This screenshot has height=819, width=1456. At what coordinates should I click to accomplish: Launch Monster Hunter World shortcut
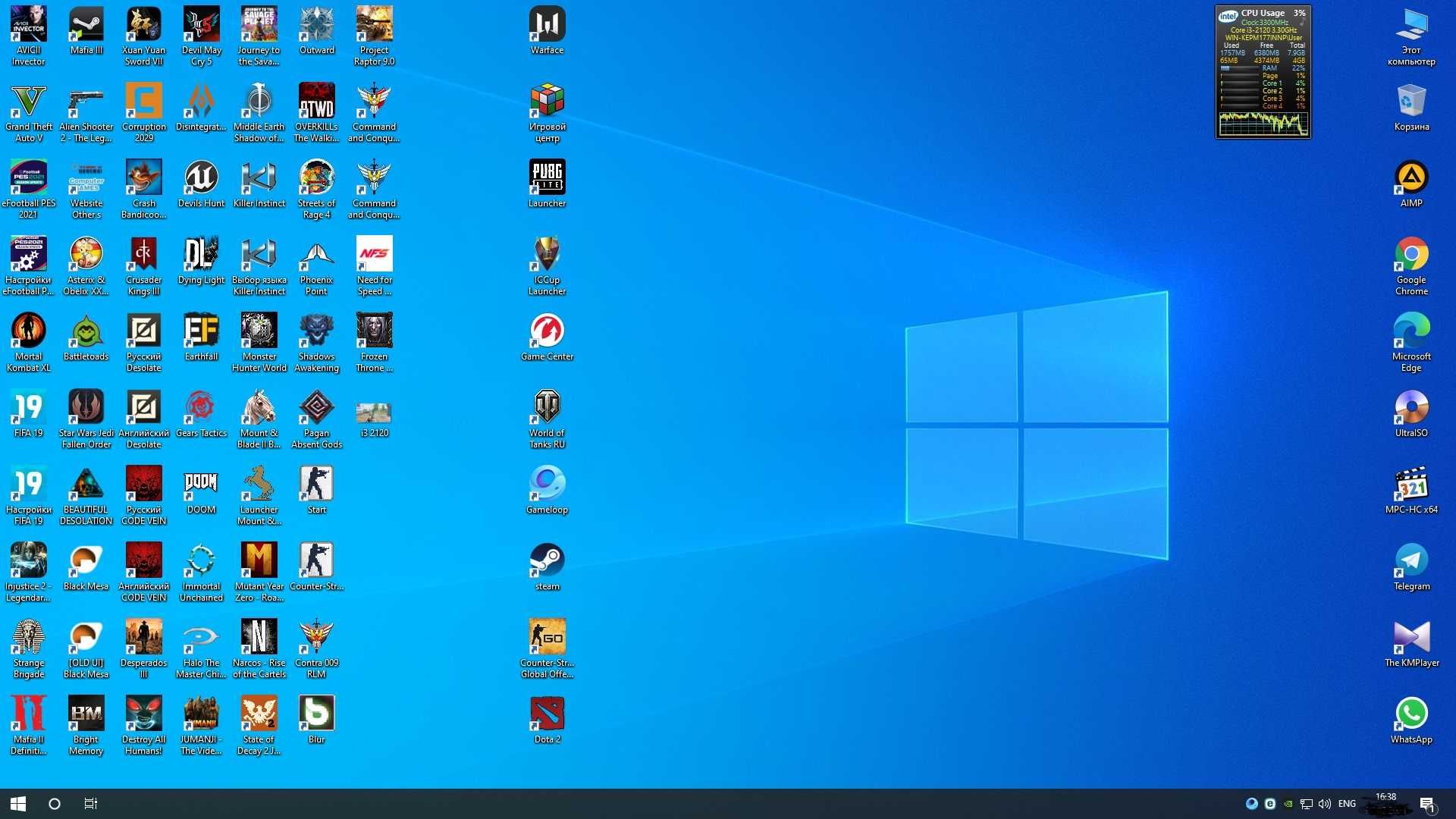pos(259,342)
